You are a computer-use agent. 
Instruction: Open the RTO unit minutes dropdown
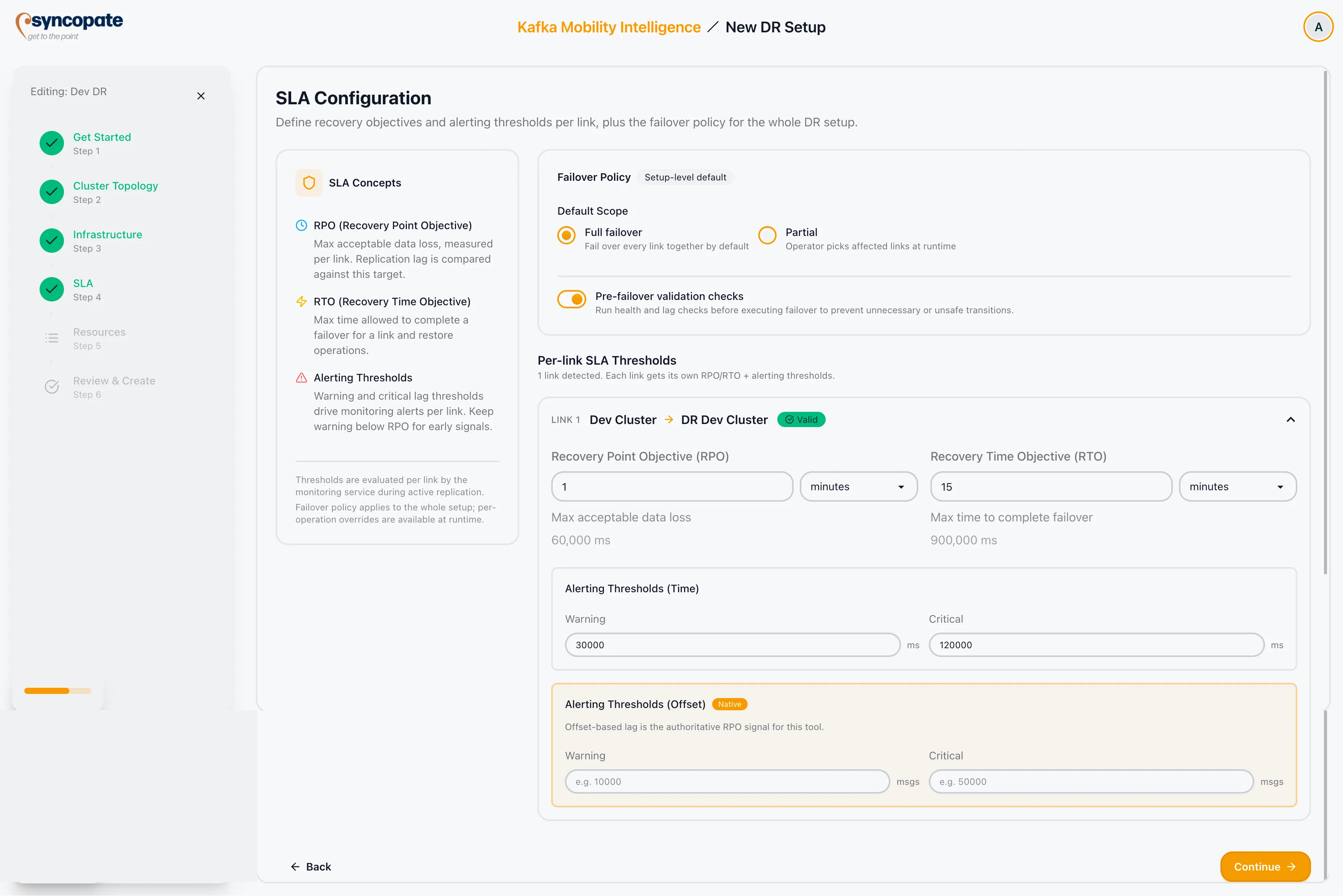[x=1238, y=487]
